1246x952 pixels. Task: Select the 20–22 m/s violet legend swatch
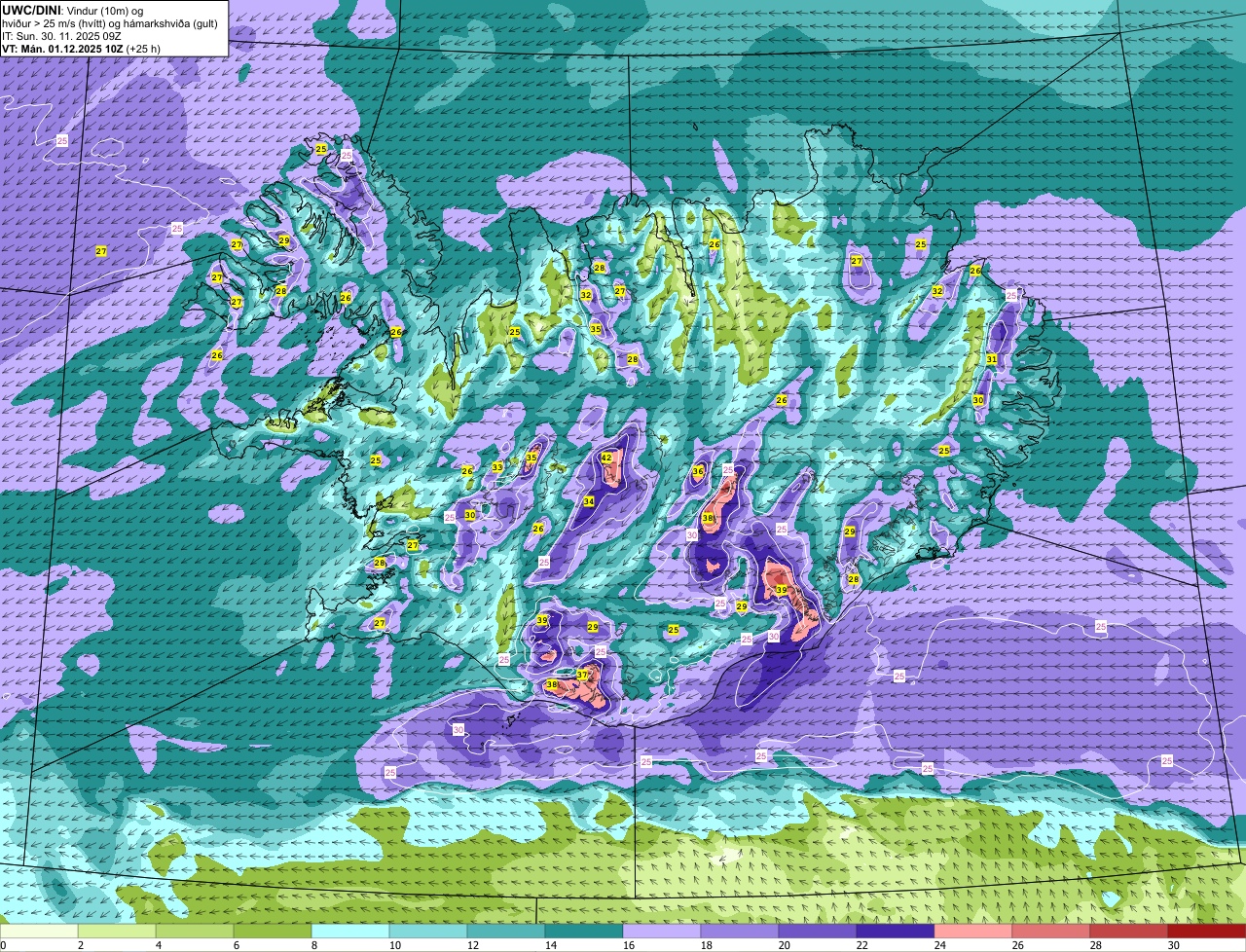point(818,932)
